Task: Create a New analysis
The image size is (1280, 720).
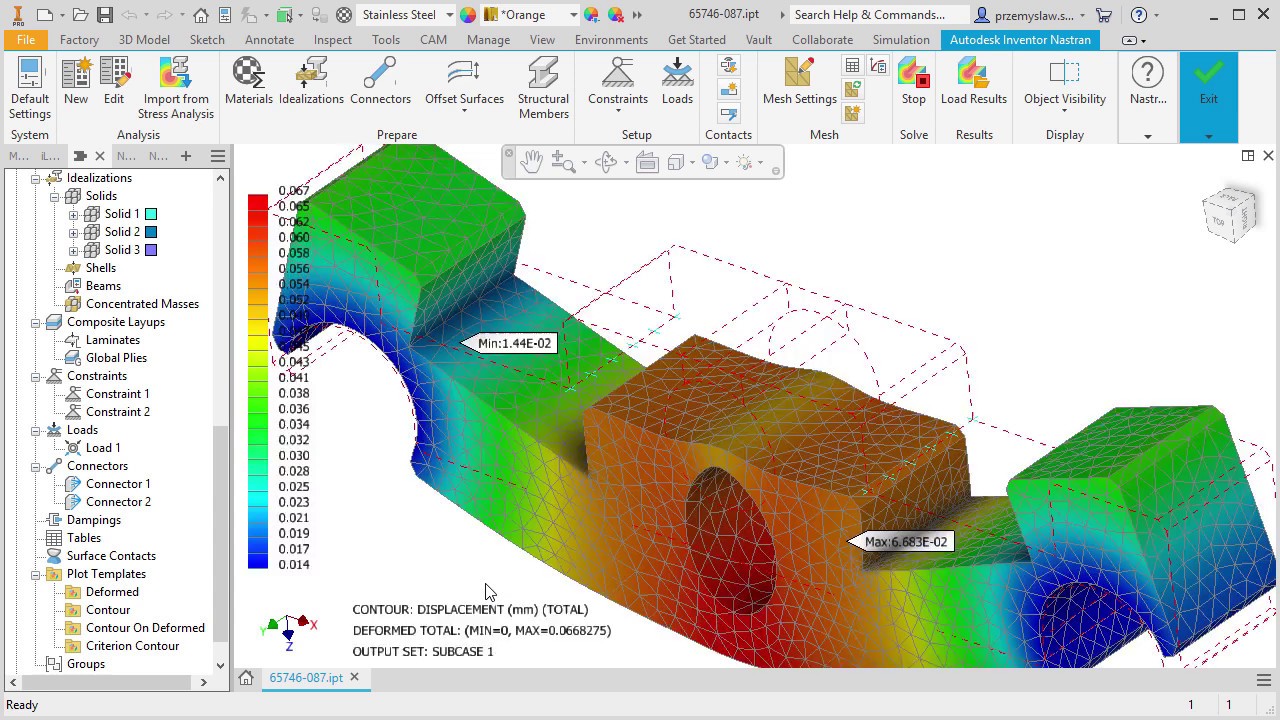Action: tap(76, 82)
